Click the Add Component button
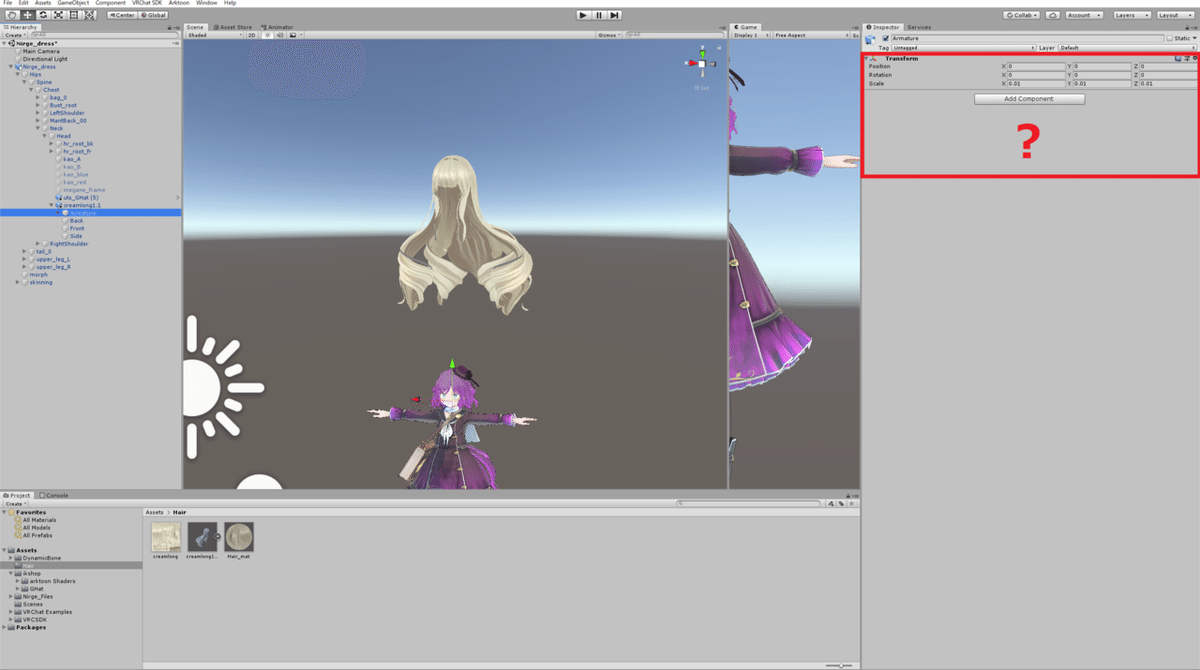1200x670 pixels. tap(1029, 99)
